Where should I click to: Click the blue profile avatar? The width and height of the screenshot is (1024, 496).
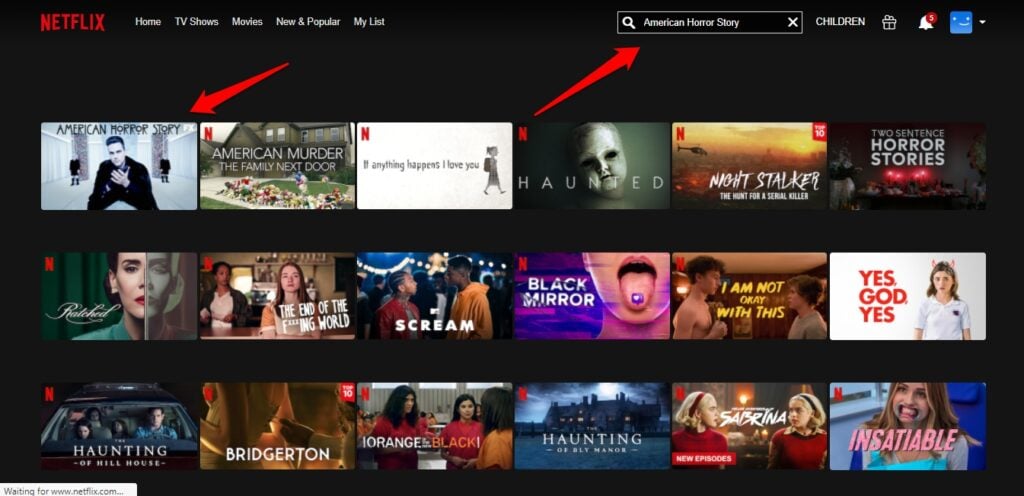coord(961,22)
